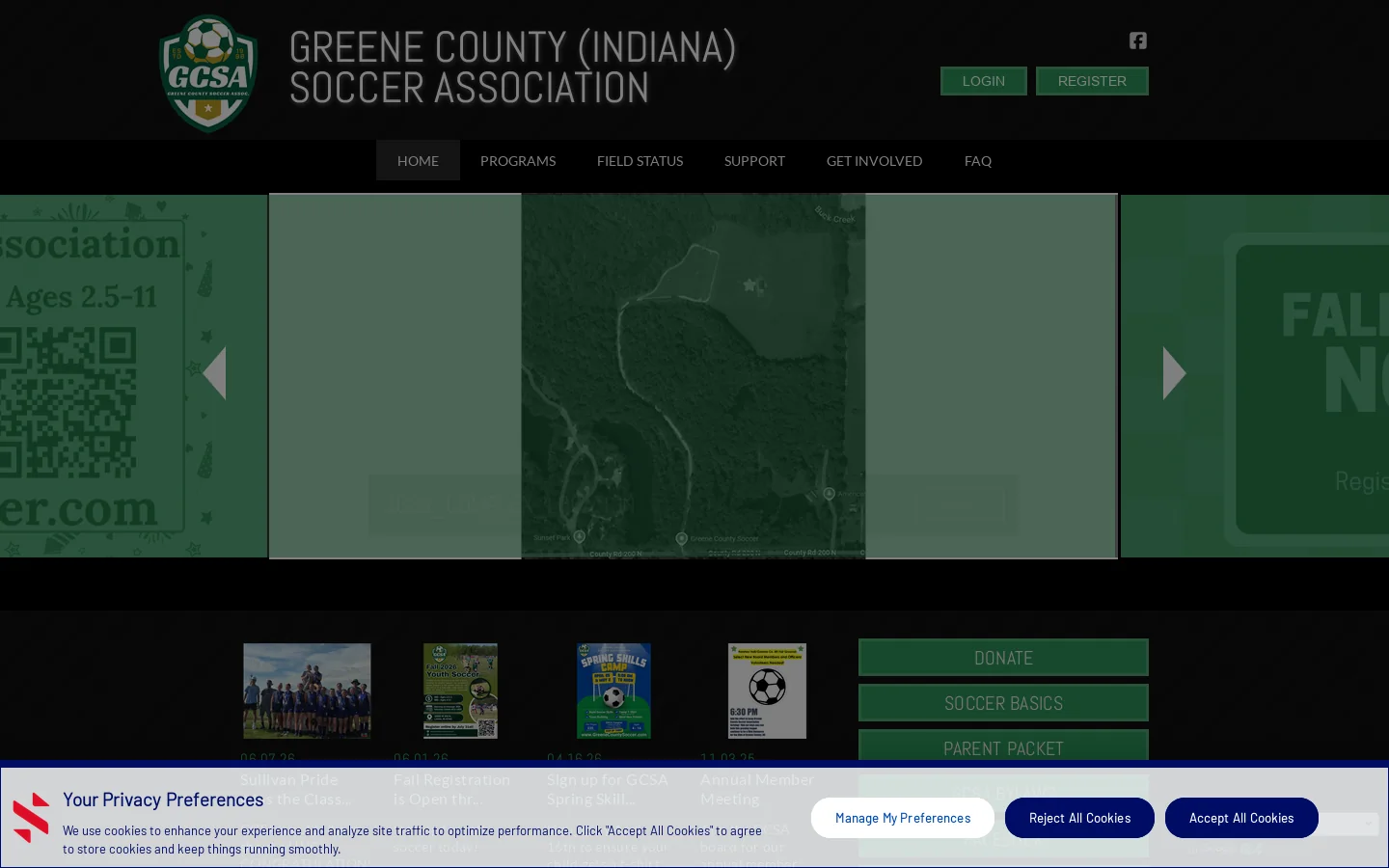Open the Annual Member Meeting flyer thumbnail

767,691
